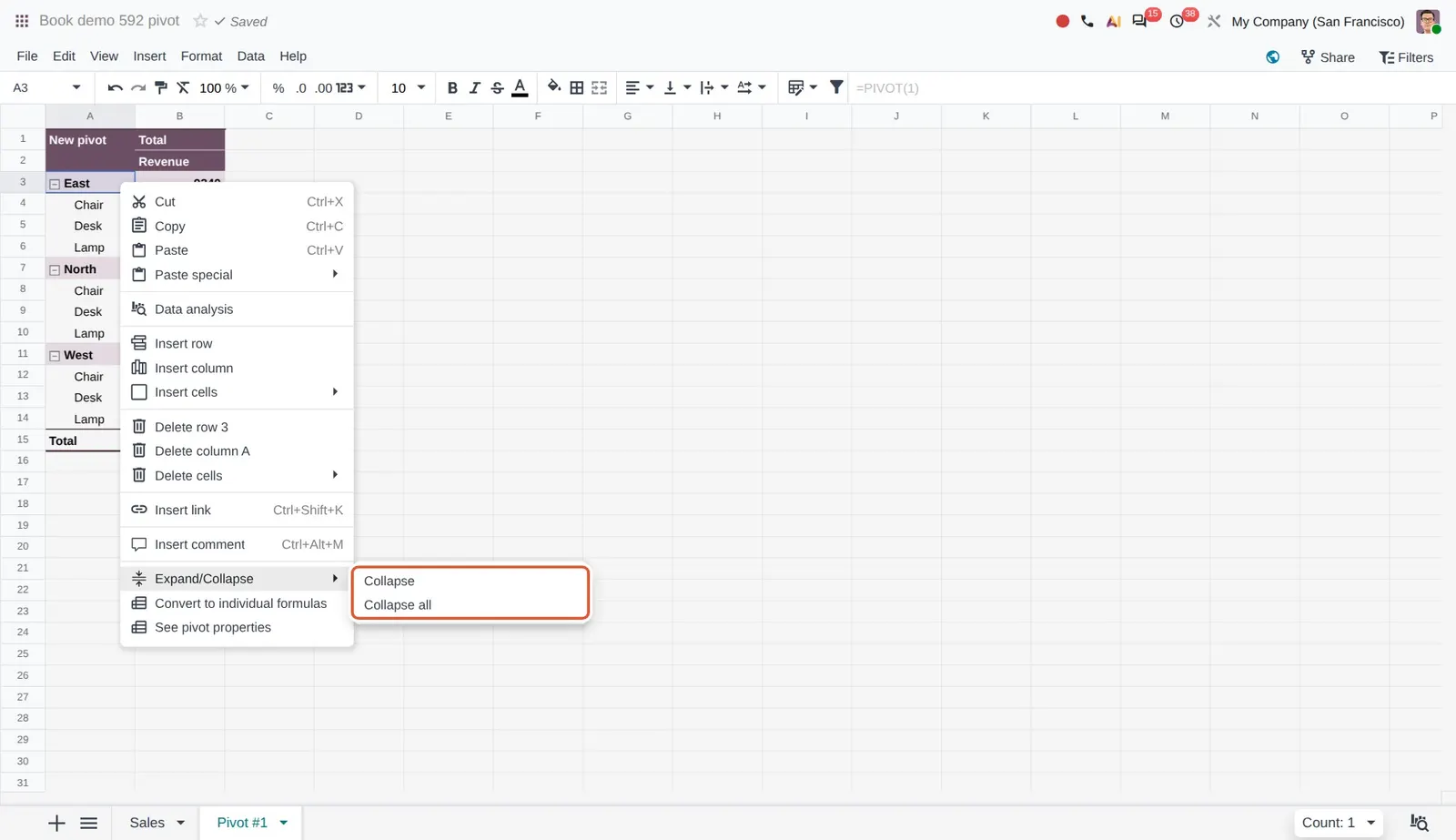Open the font size 10 dropdown
1456x840 pixels.
[408, 88]
